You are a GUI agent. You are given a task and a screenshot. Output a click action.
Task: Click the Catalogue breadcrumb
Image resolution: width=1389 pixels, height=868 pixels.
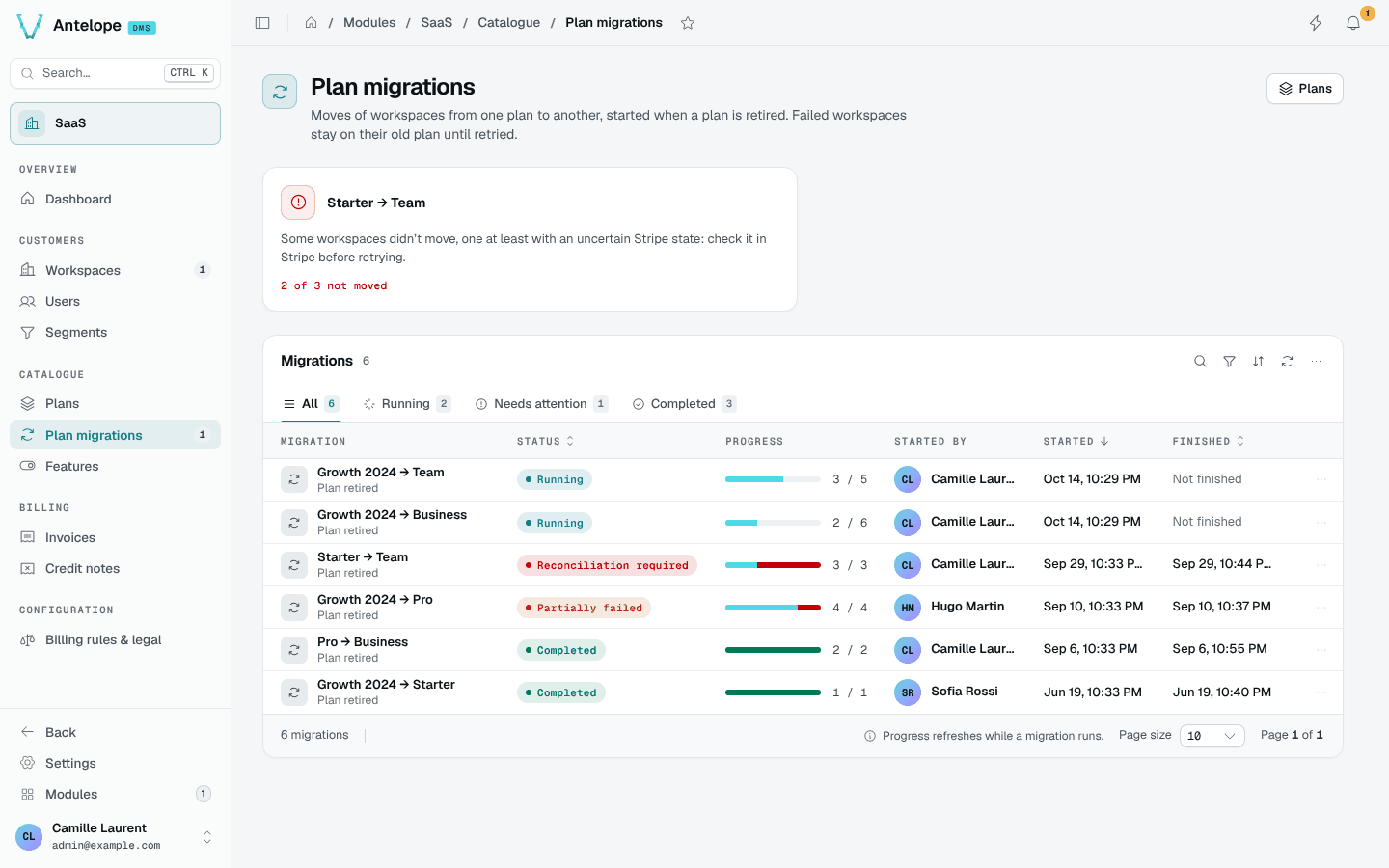tap(508, 23)
